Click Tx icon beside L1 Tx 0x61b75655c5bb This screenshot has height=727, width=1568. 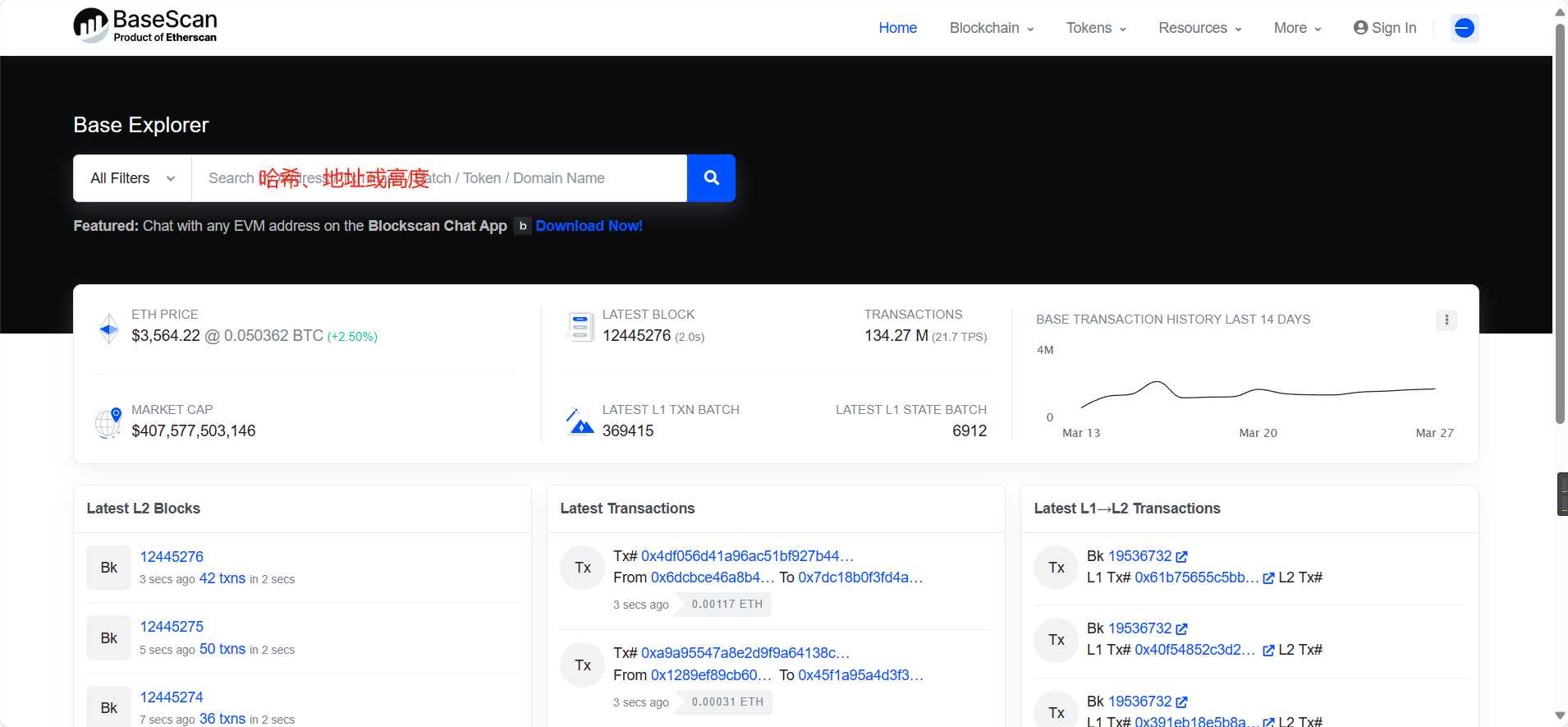[1057, 568]
